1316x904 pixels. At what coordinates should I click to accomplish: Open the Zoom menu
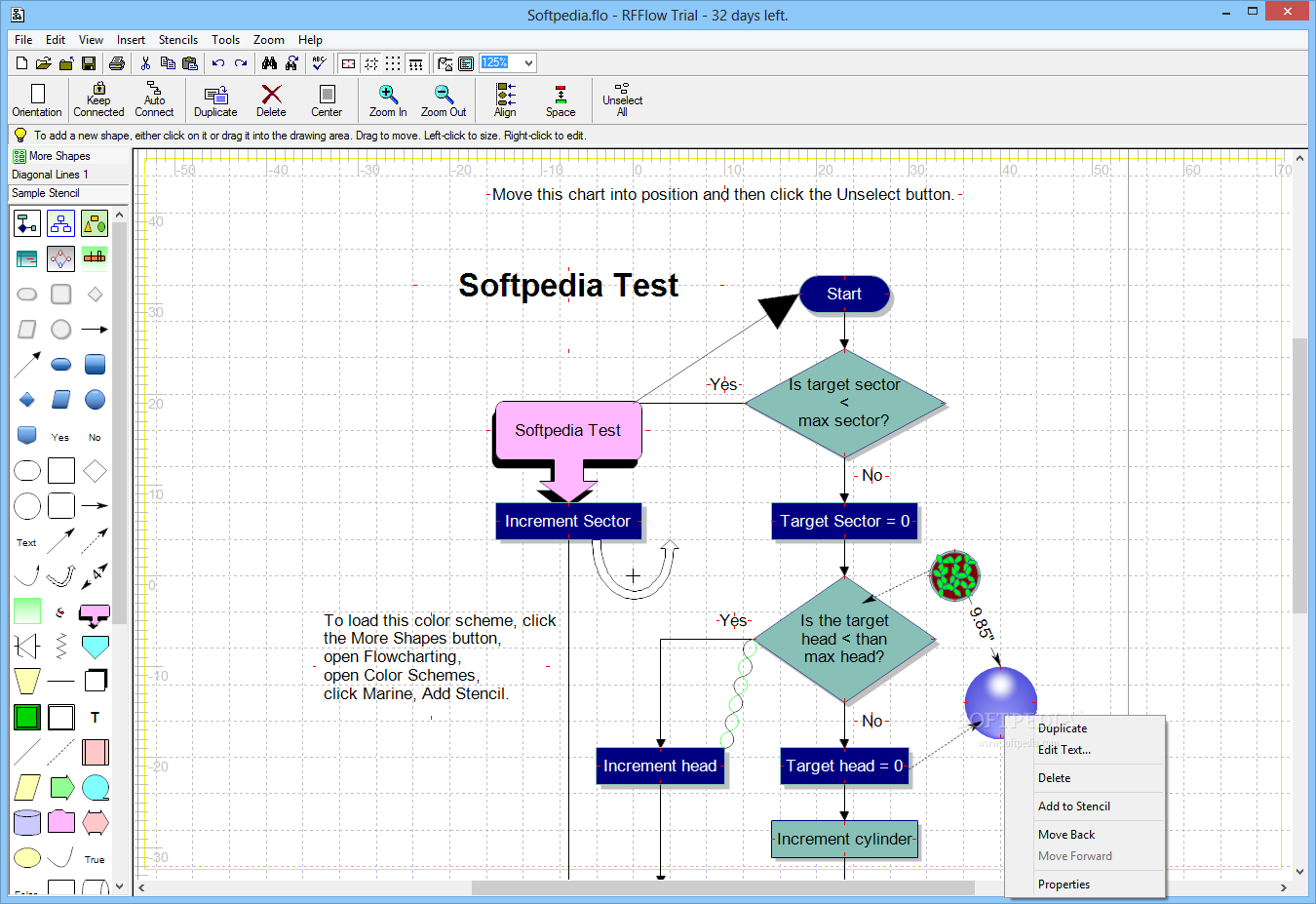click(269, 40)
